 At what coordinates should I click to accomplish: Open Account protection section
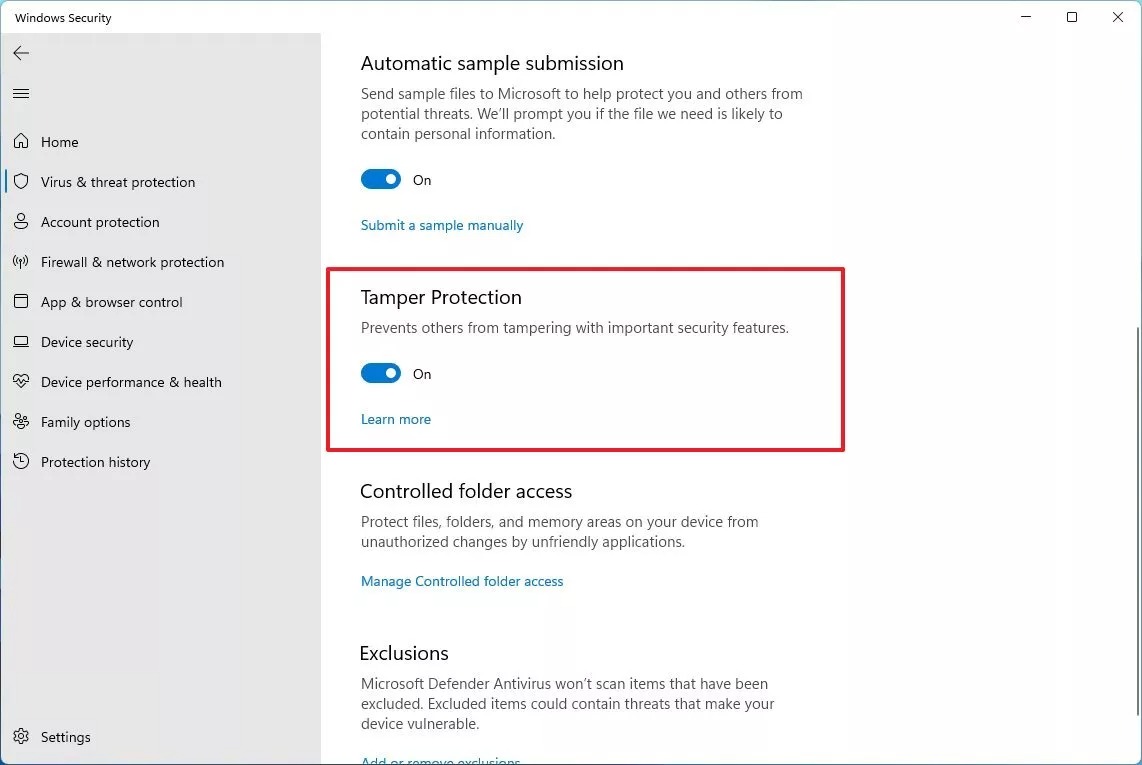160,221
